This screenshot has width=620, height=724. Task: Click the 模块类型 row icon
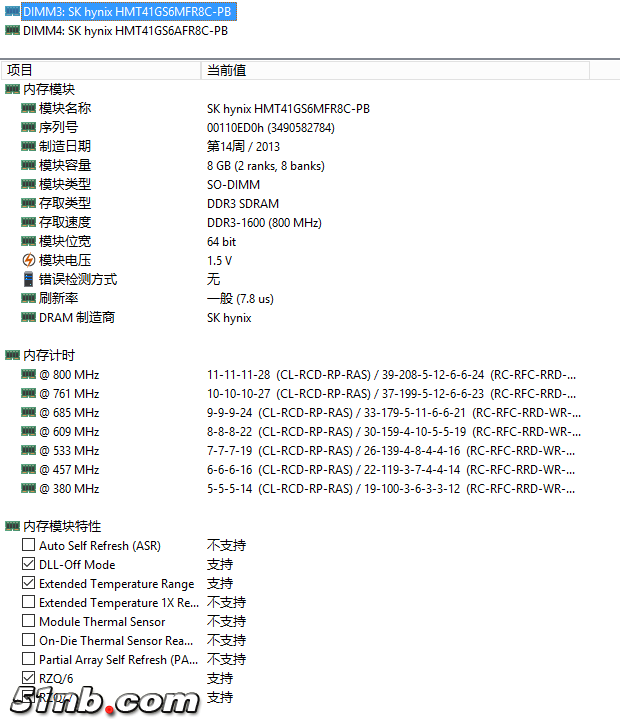point(29,184)
